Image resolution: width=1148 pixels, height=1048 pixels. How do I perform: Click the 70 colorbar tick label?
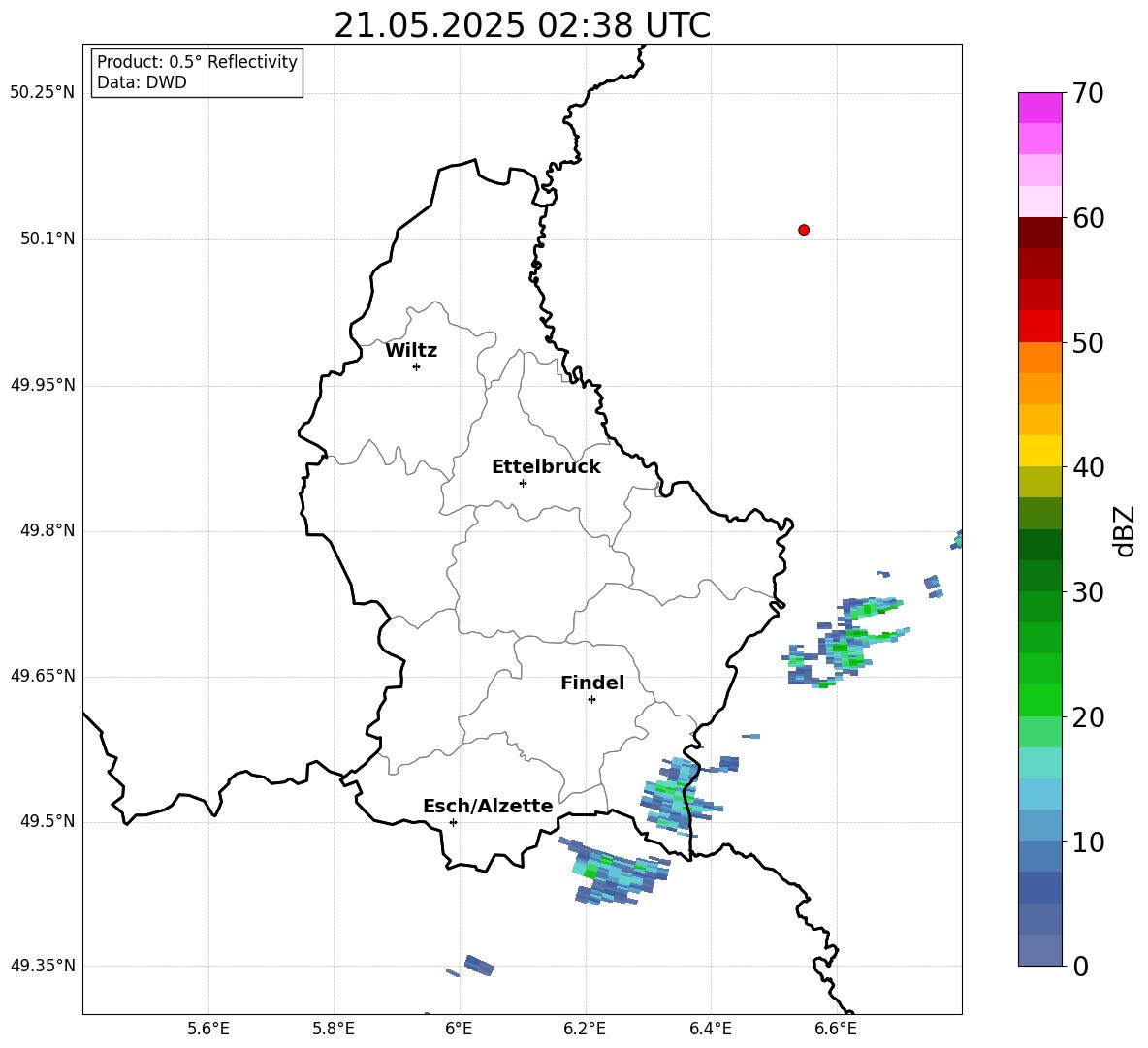pyautogui.click(x=1088, y=94)
